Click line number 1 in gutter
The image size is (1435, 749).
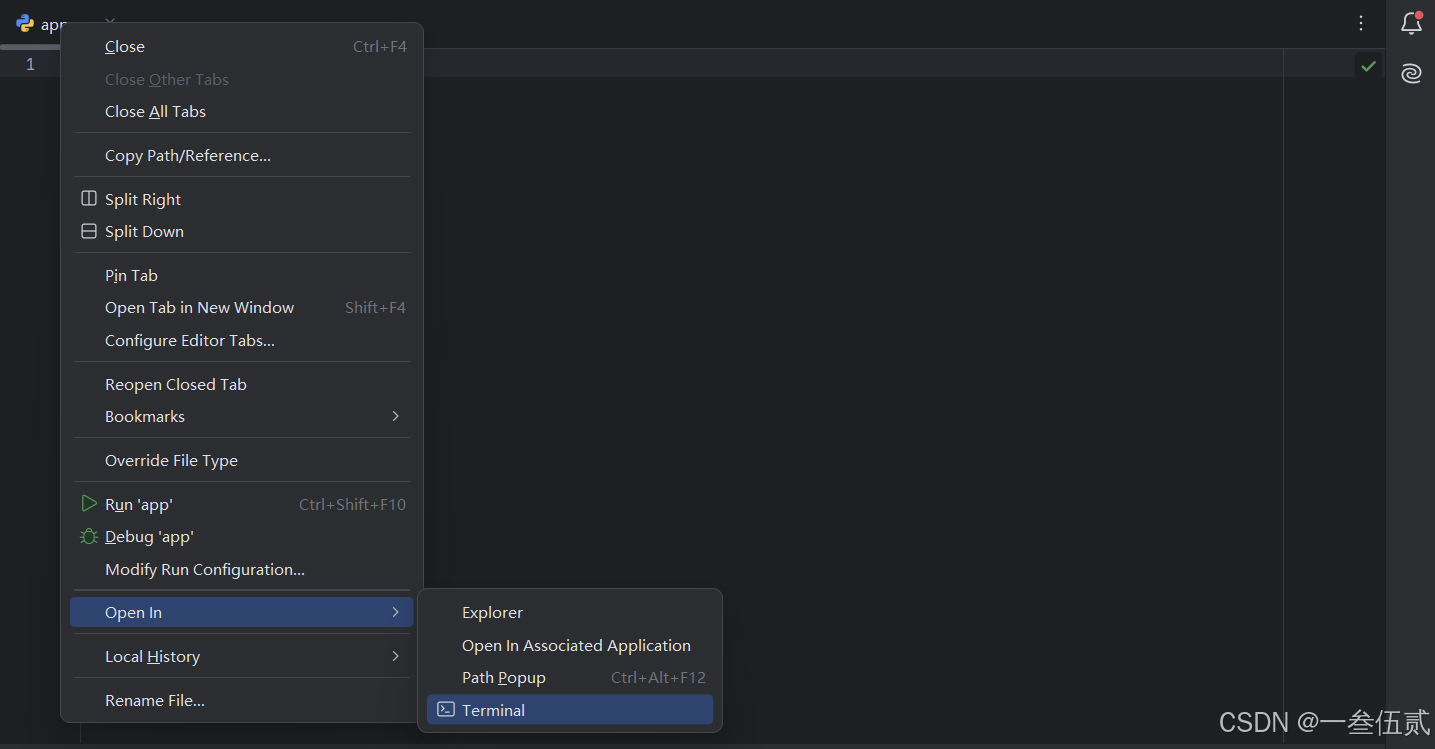tap(30, 64)
